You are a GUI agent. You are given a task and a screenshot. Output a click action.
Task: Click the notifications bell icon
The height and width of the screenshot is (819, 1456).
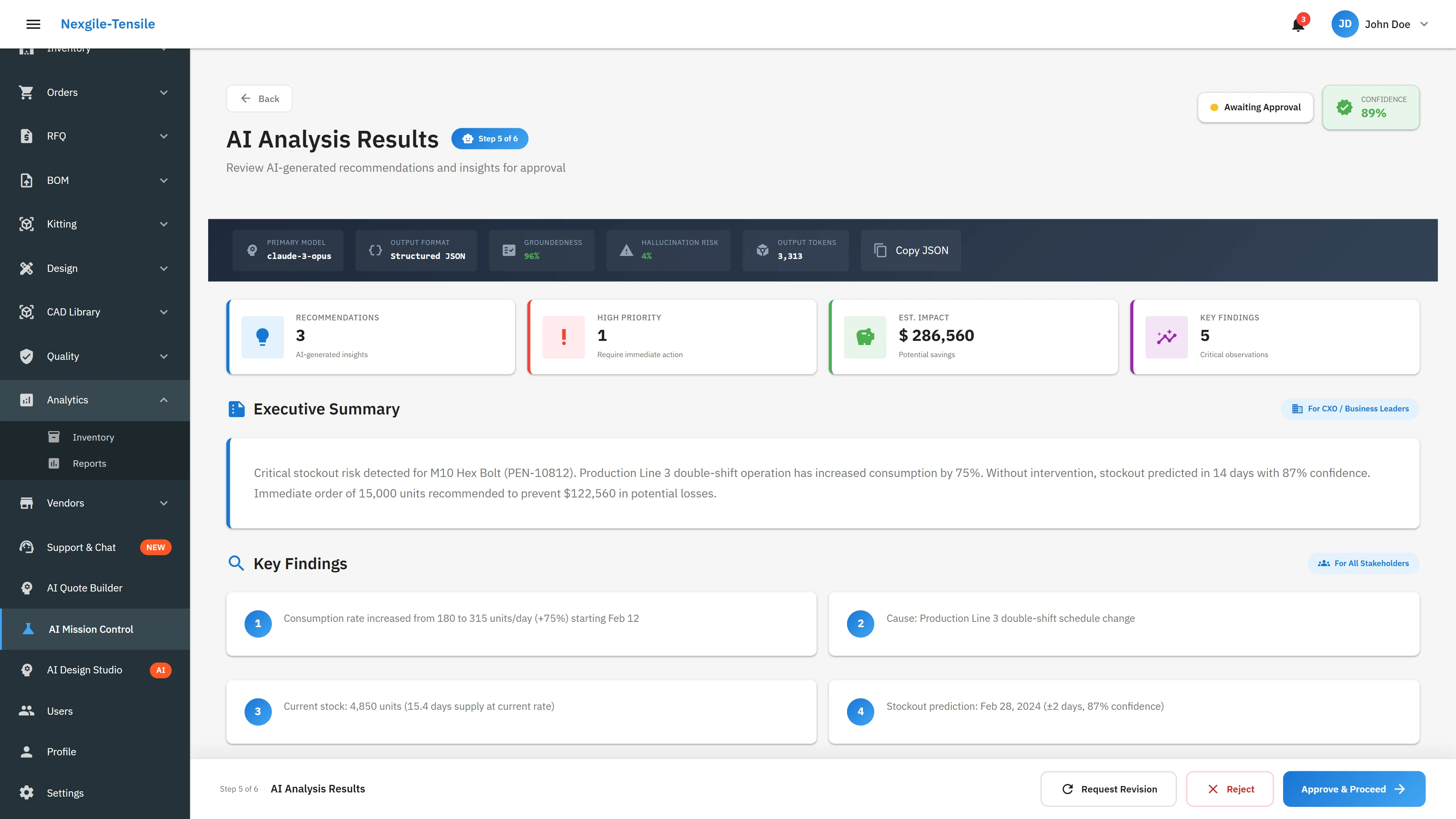tap(1297, 24)
